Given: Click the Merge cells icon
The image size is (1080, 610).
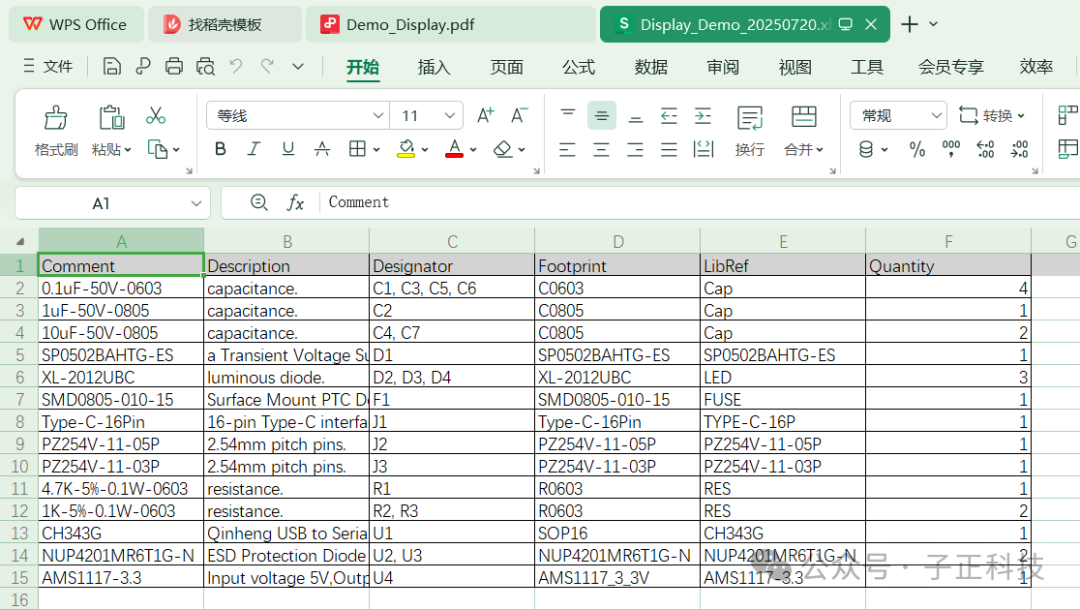Looking at the screenshot, I should pos(803,117).
